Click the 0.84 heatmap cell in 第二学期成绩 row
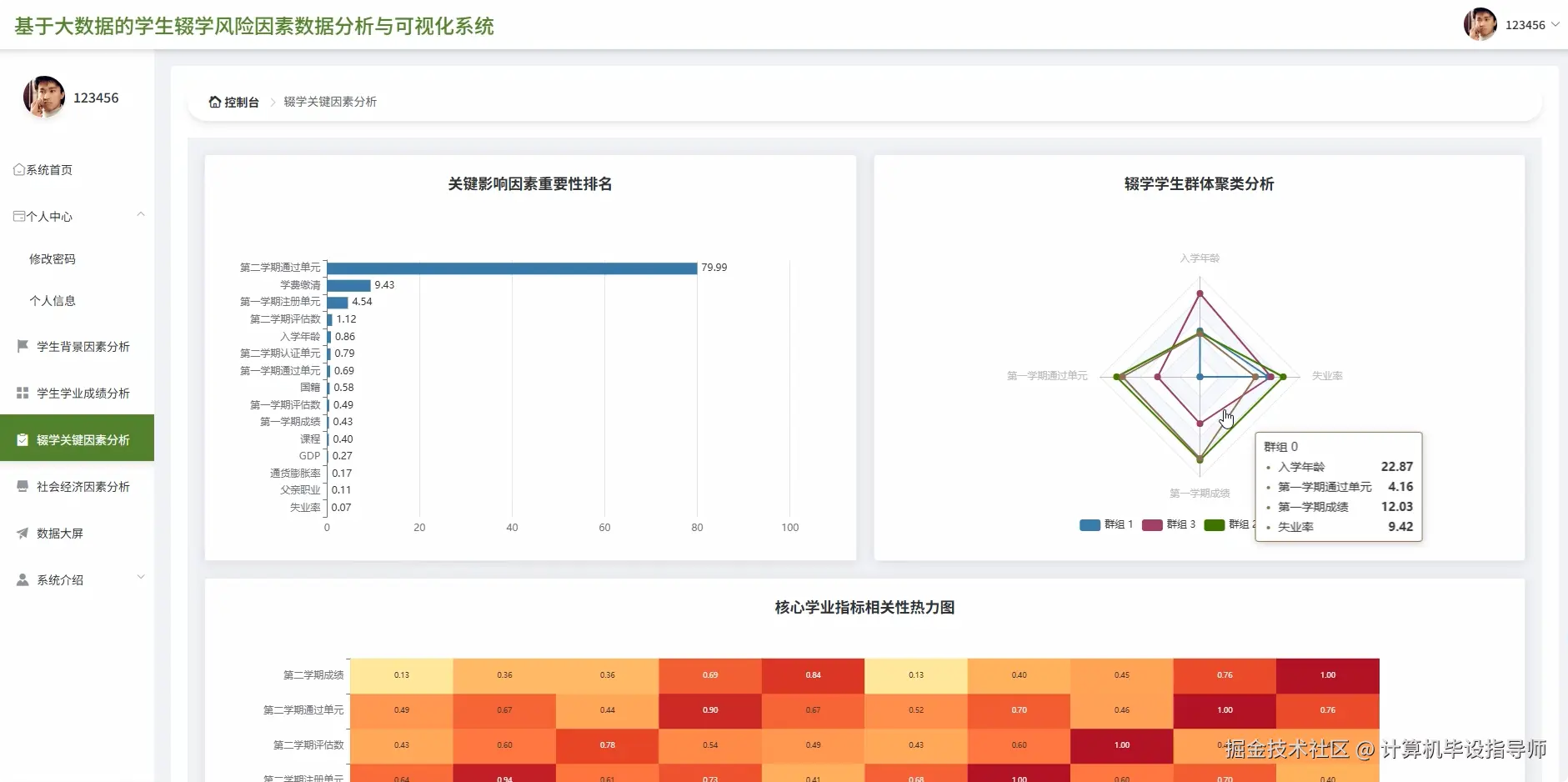The width and height of the screenshot is (1568, 782). pos(813,675)
